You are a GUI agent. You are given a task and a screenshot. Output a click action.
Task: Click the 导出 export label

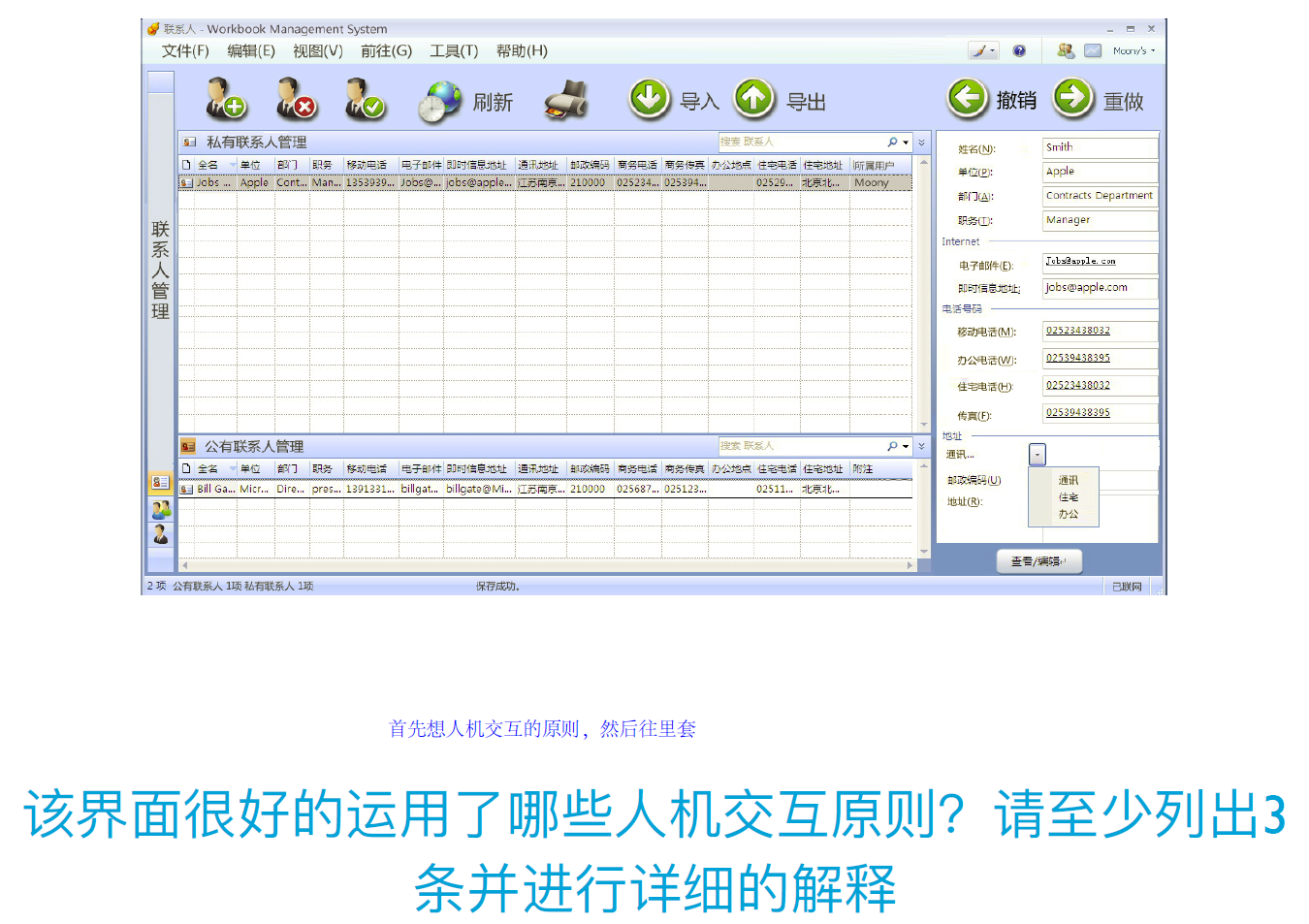tap(806, 102)
